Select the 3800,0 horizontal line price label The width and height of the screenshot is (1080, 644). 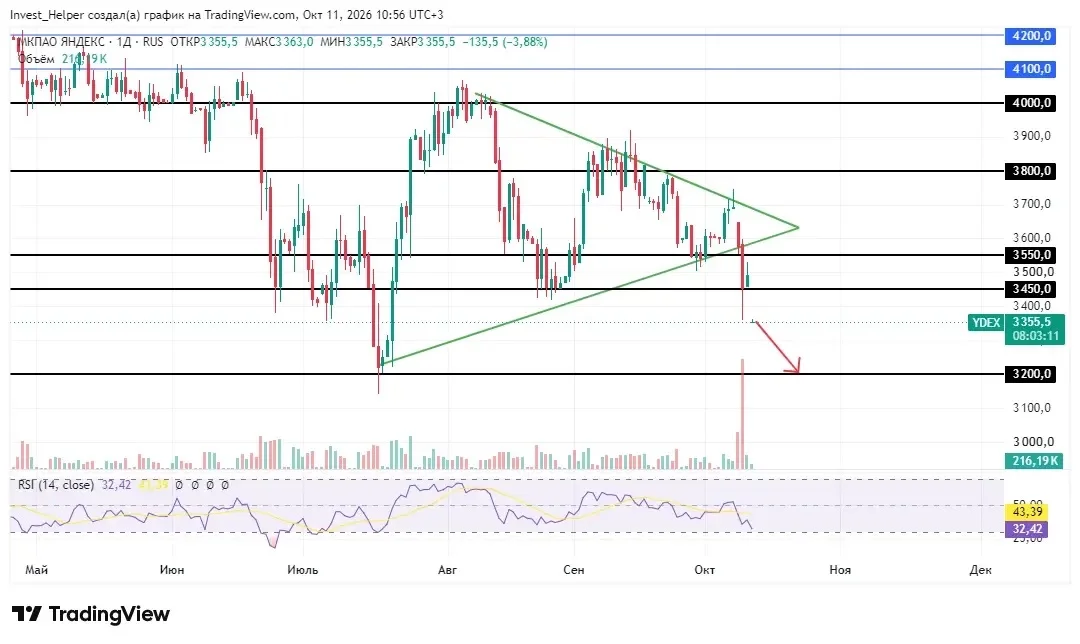[x=1030, y=171]
